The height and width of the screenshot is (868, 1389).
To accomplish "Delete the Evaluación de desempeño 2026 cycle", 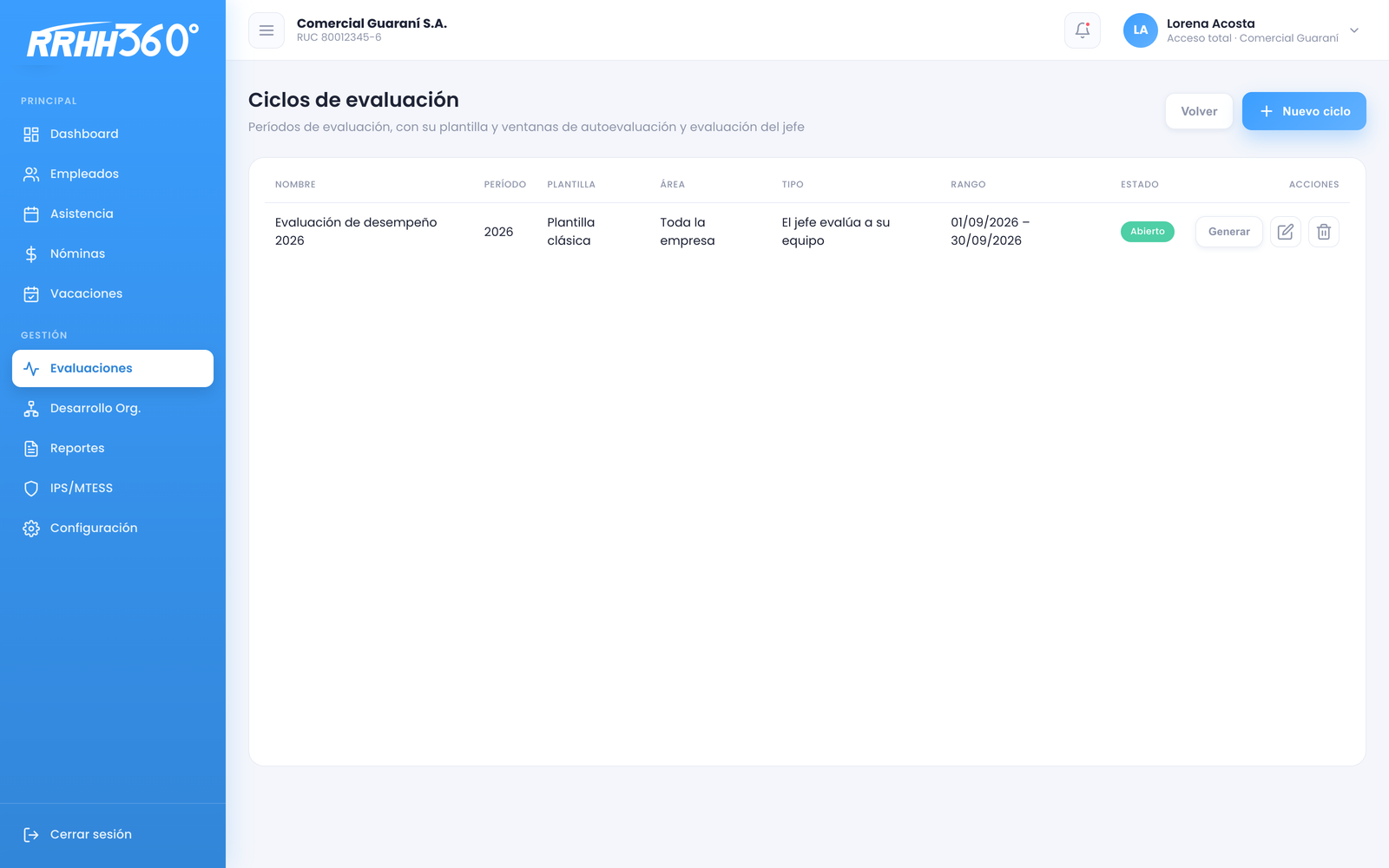I will (1324, 232).
